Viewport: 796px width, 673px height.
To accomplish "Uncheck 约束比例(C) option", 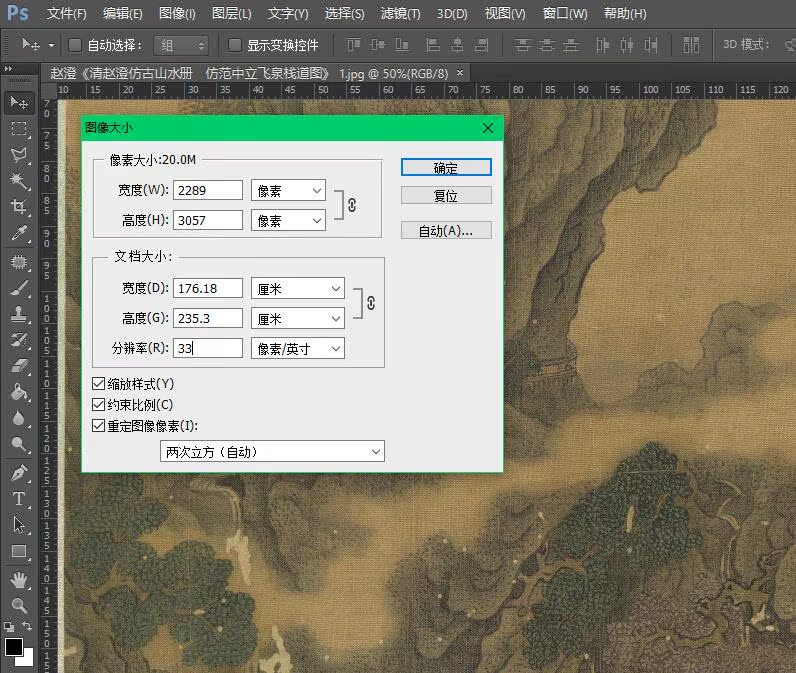I will point(98,405).
